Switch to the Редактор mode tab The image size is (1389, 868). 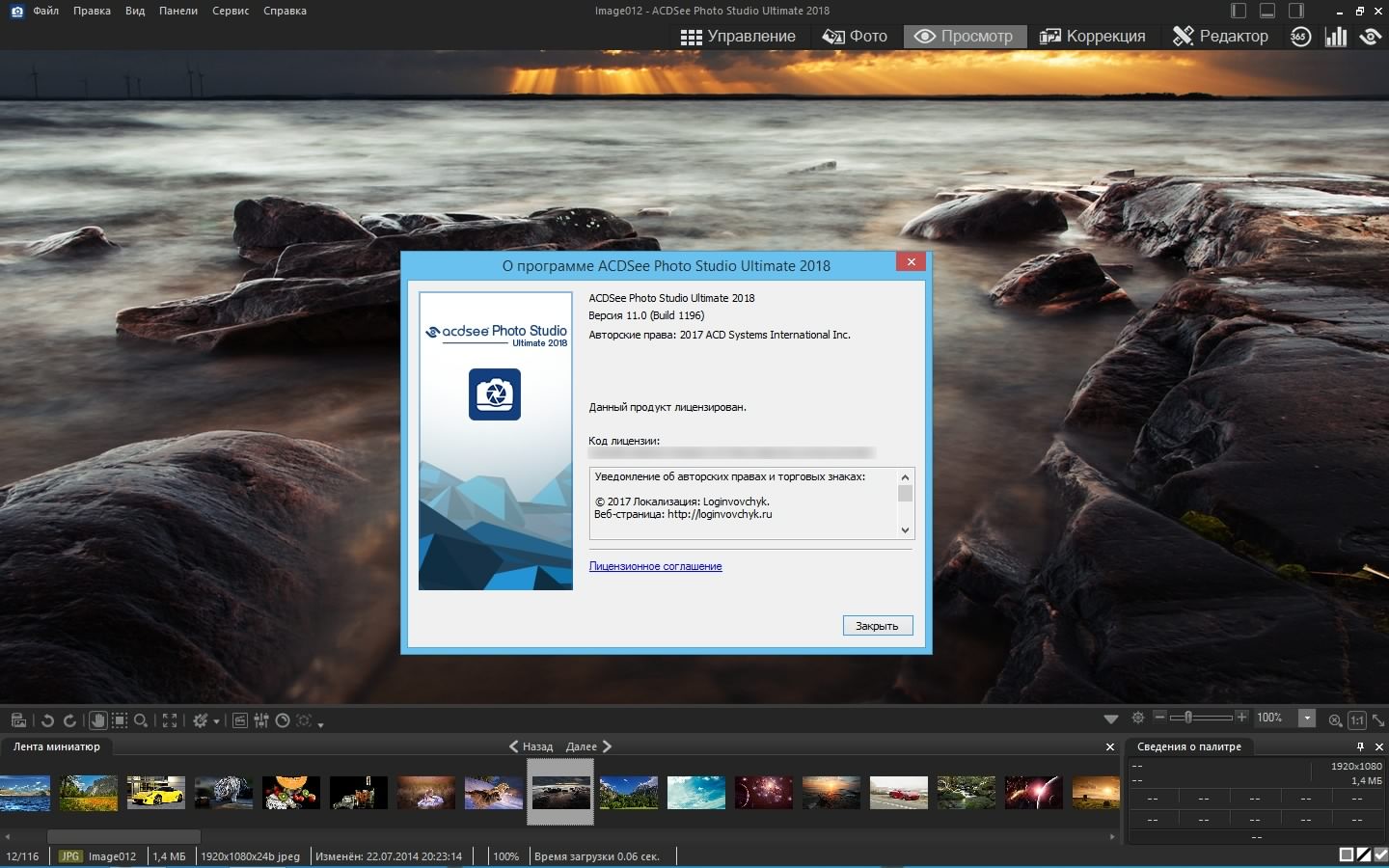point(1220,37)
